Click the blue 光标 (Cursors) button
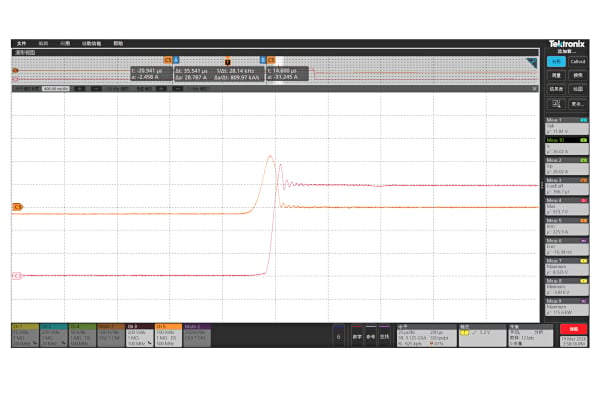 [556, 61]
